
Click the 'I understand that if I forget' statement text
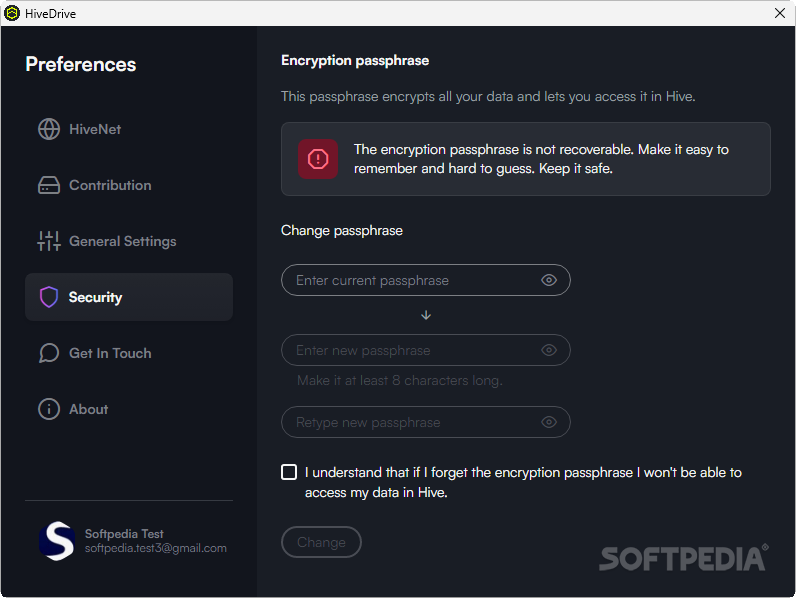click(x=523, y=482)
